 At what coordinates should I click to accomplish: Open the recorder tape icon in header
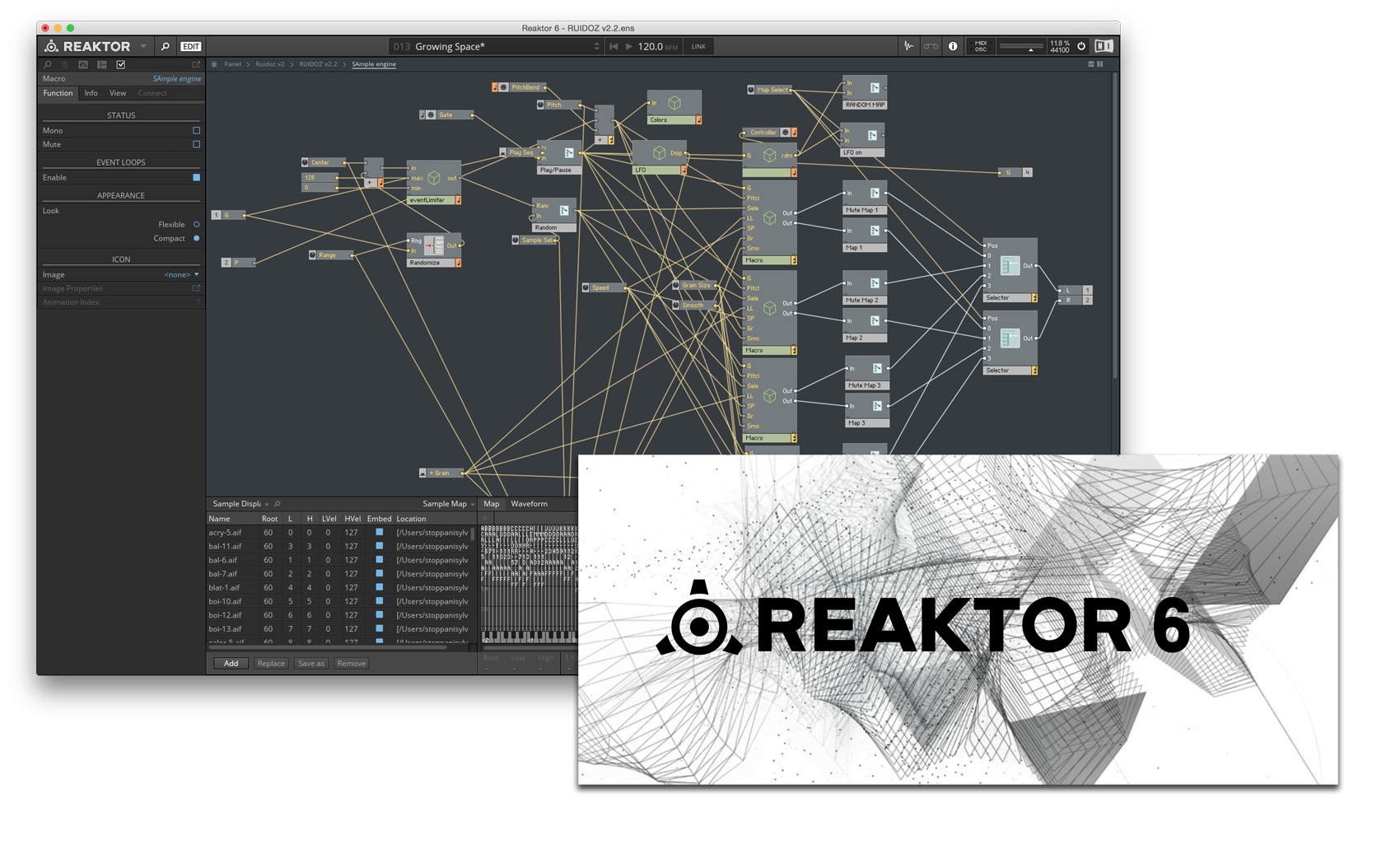931,46
